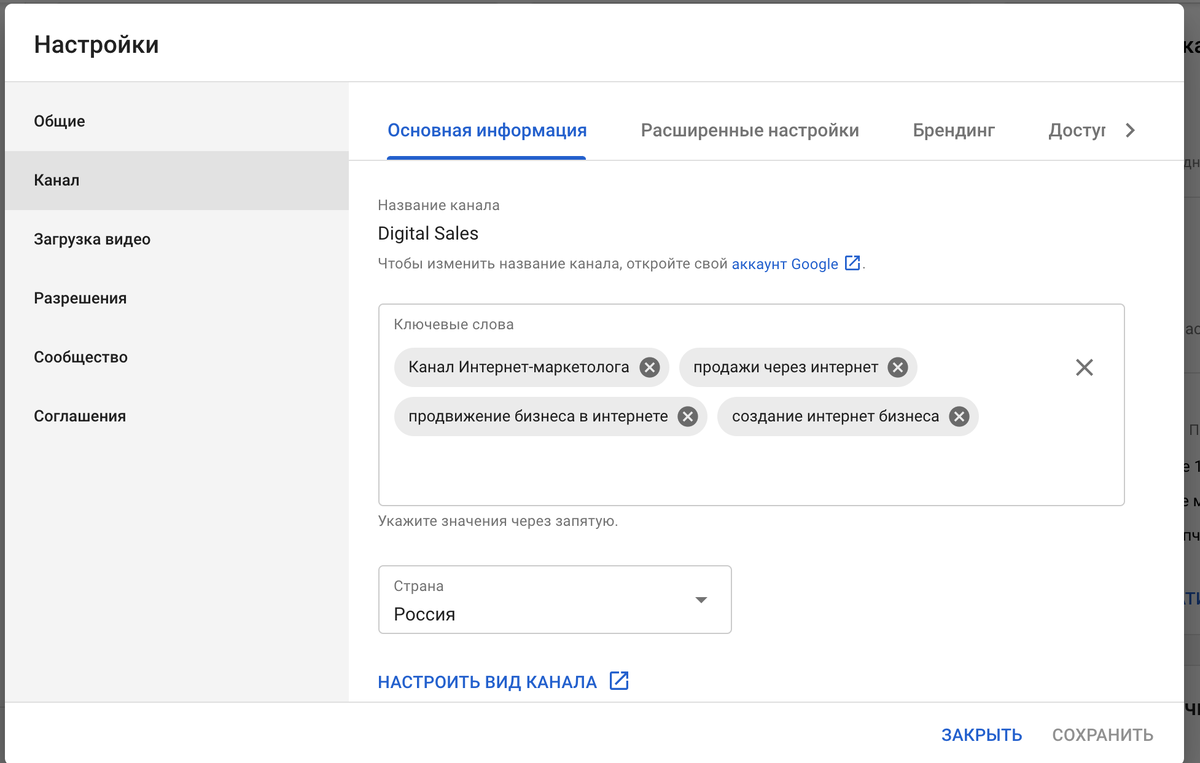This screenshot has height=763, width=1200.
Task: Open the 'Расширенные настройки' tab
Action: [x=750, y=130]
